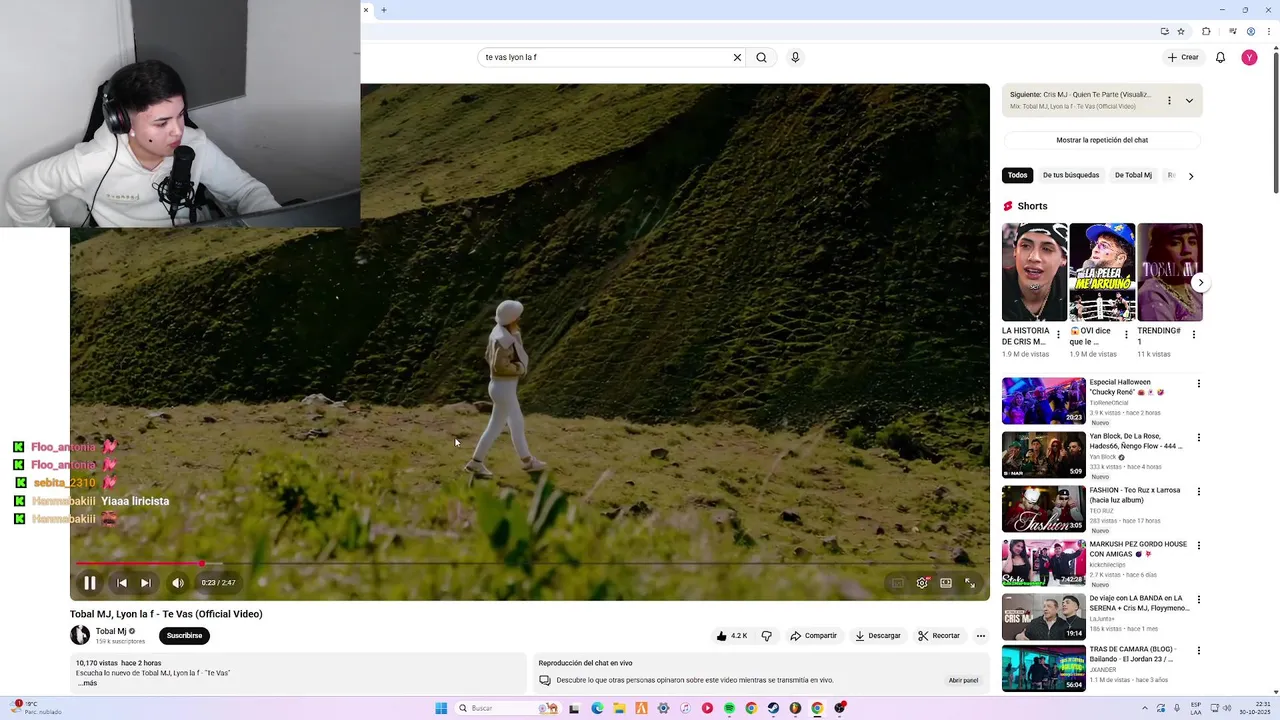The height and width of the screenshot is (720, 1280).
Task: Open YouTube notifications bell
Action: pyautogui.click(x=1220, y=57)
